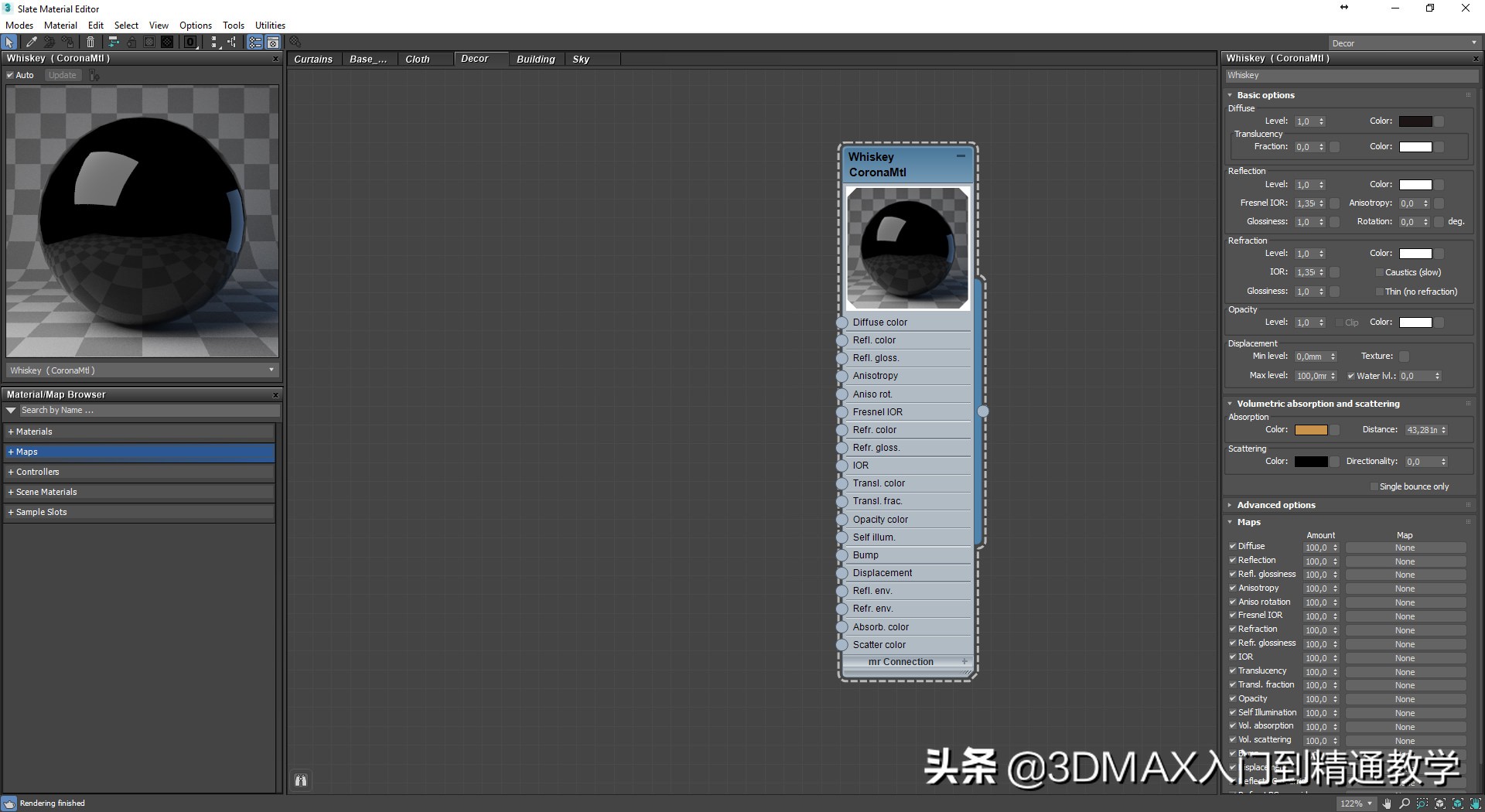Open the Utilities menu

[270, 25]
